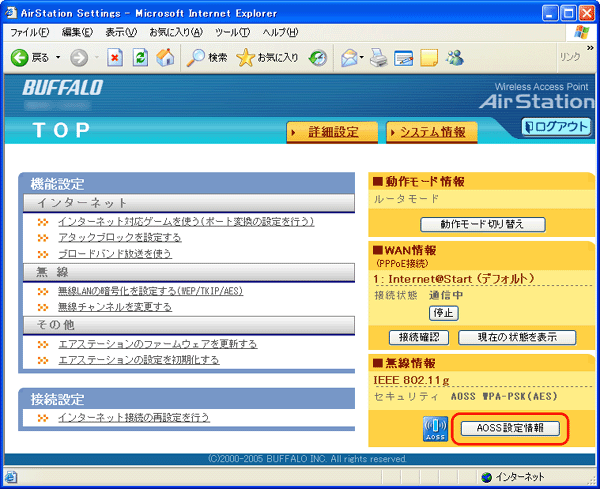The height and width of the screenshot is (489, 600).
Task: Stop the WAN connection with 停止
Action: pyautogui.click(x=443, y=313)
